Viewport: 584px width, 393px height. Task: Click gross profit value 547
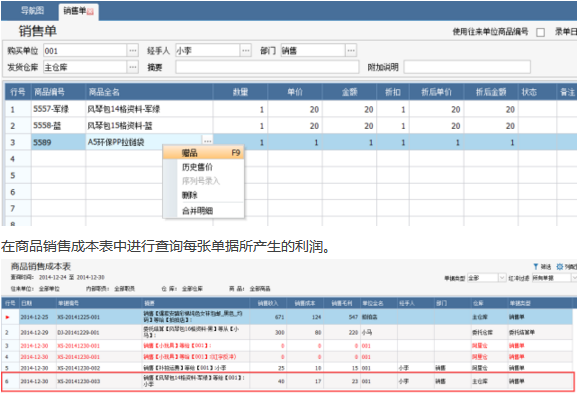click(x=353, y=317)
